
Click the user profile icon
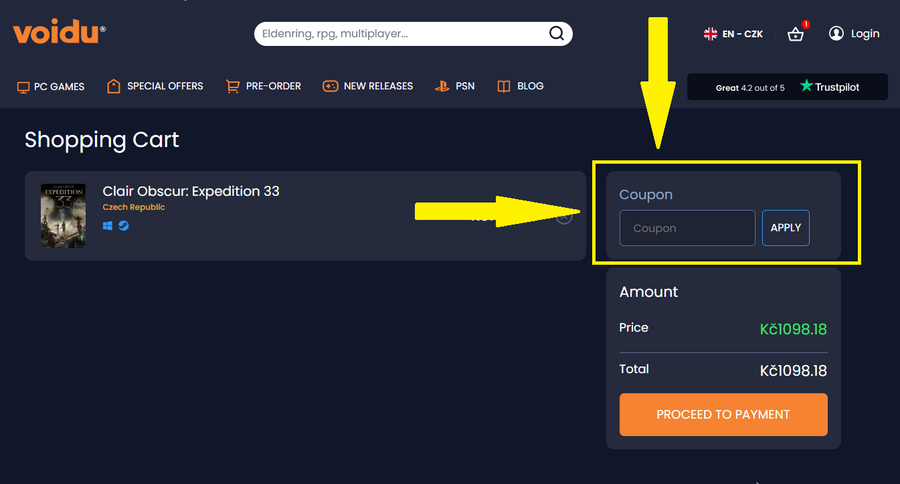pyautogui.click(x=836, y=34)
